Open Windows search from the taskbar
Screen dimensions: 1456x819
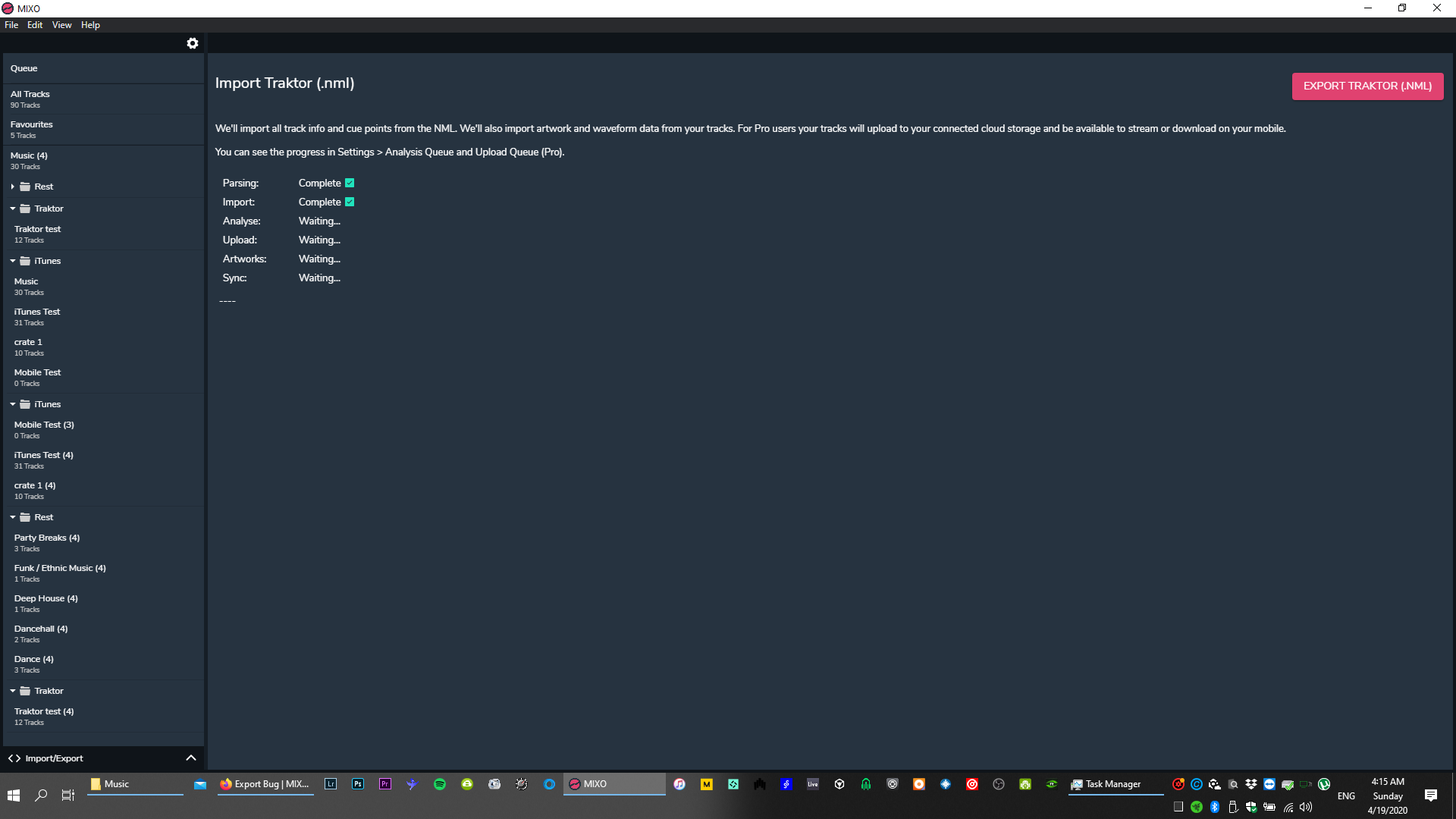(41, 795)
